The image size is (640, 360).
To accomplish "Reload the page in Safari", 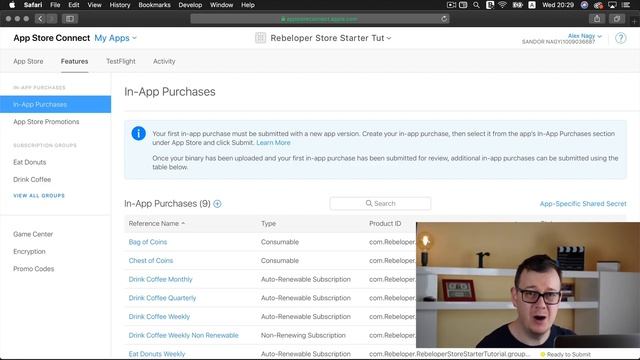I will (444, 19).
